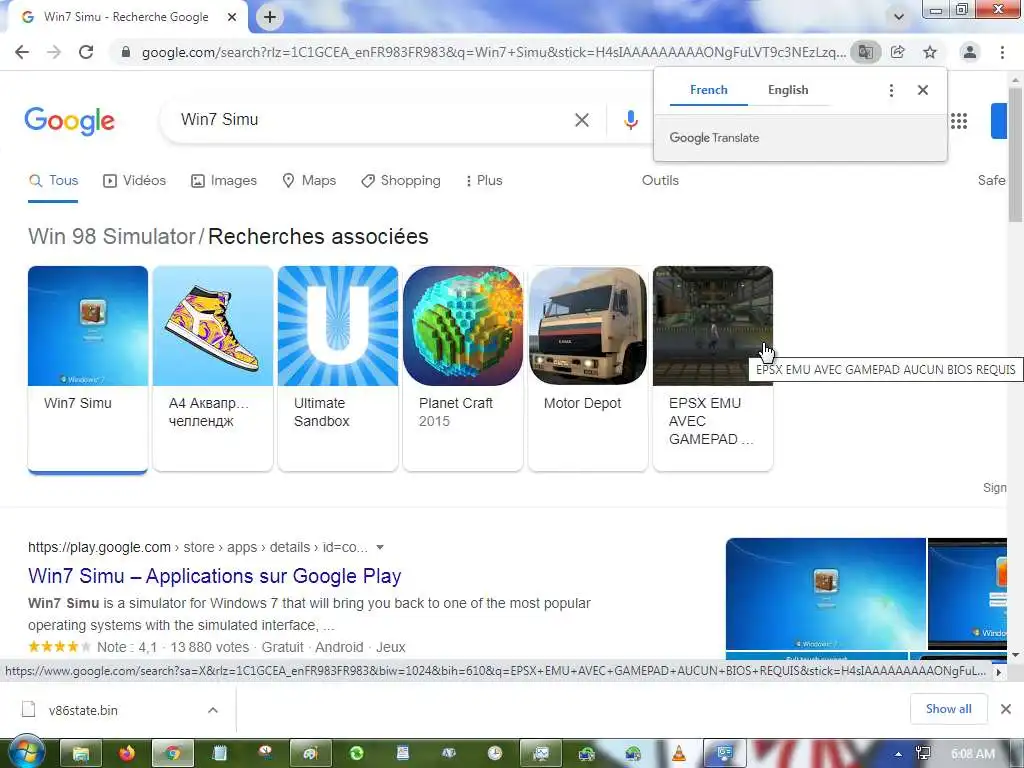The height and width of the screenshot is (768, 1024).
Task: Clear the search box text
Action: point(582,120)
